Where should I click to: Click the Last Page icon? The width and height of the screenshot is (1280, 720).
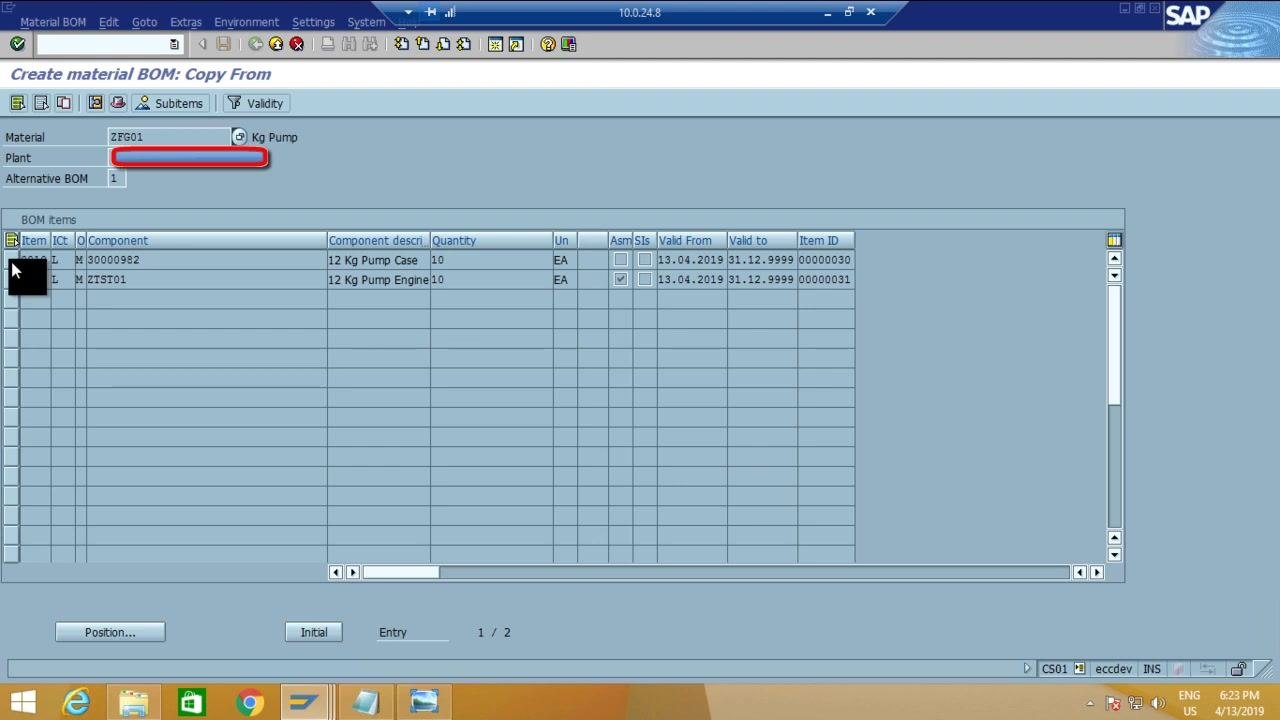464,44
